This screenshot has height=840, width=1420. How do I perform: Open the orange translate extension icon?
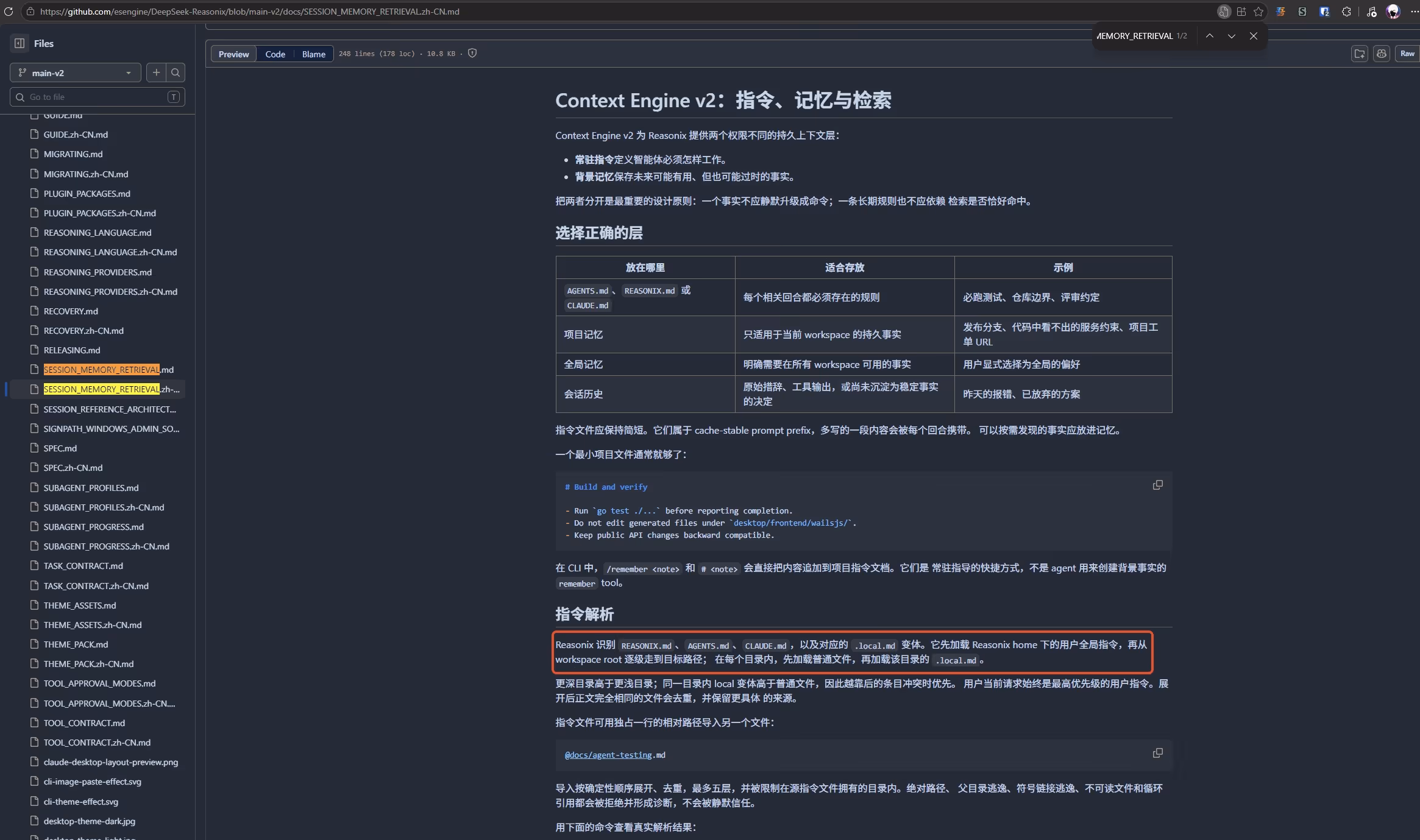click(1280, 12)
